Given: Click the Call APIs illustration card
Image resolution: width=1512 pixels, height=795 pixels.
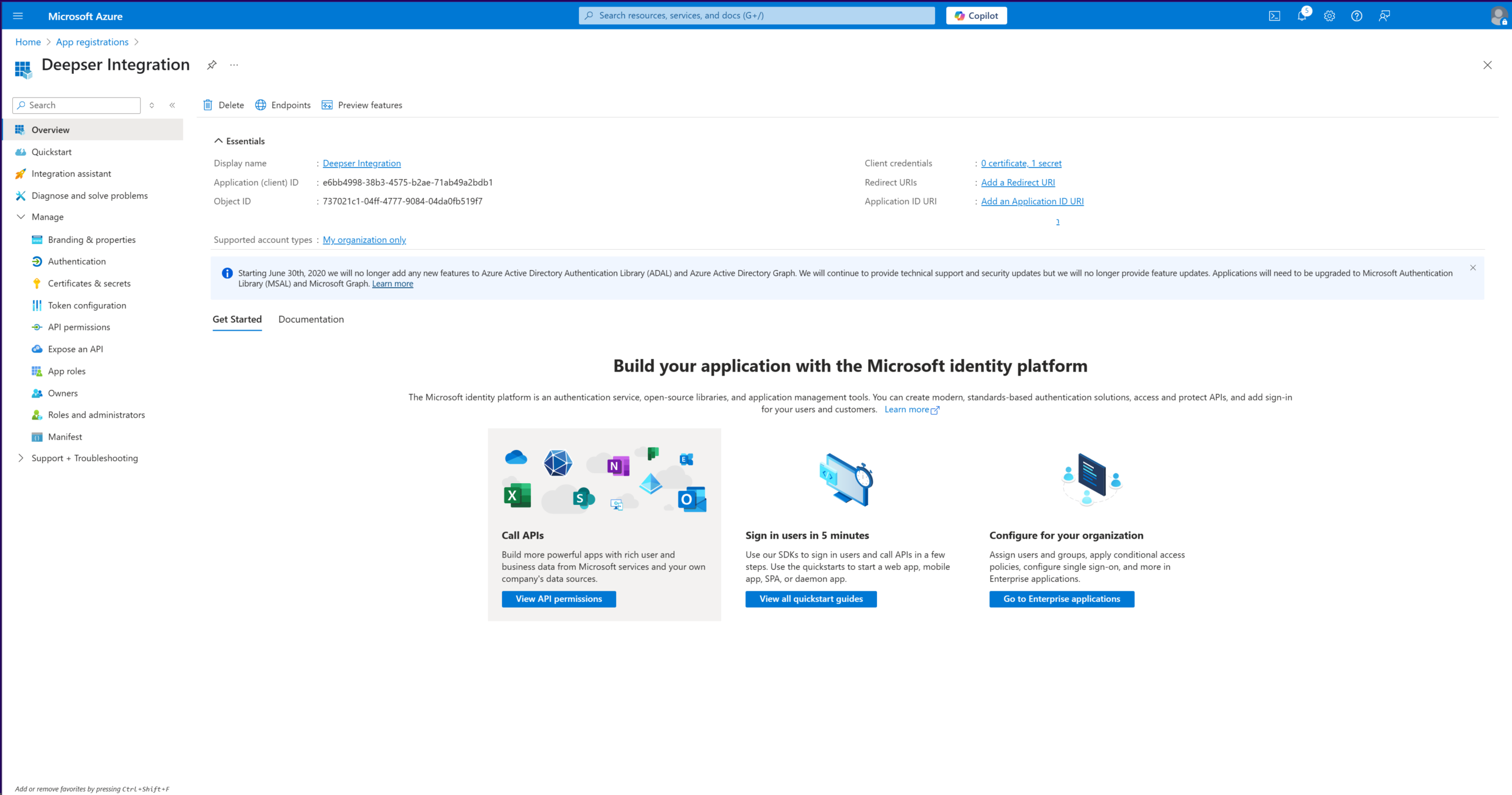Looking at the screenshot, I should point(604,524).
